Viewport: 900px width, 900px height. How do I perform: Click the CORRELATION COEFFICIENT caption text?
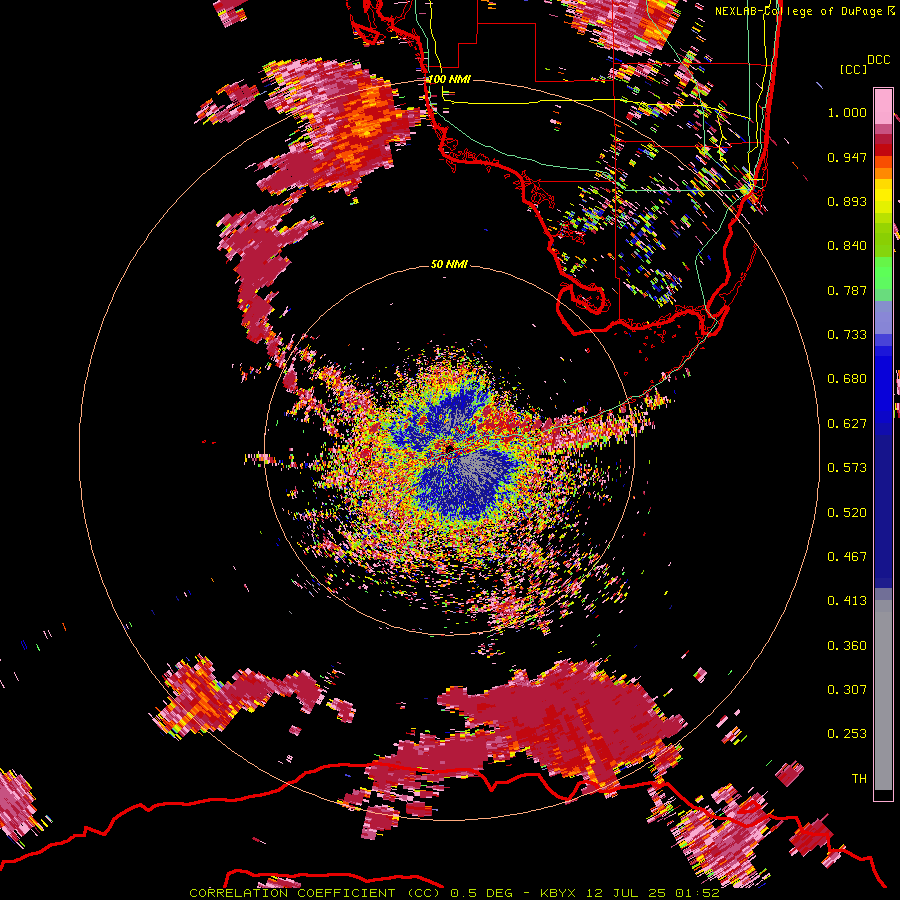coord(292,893)
